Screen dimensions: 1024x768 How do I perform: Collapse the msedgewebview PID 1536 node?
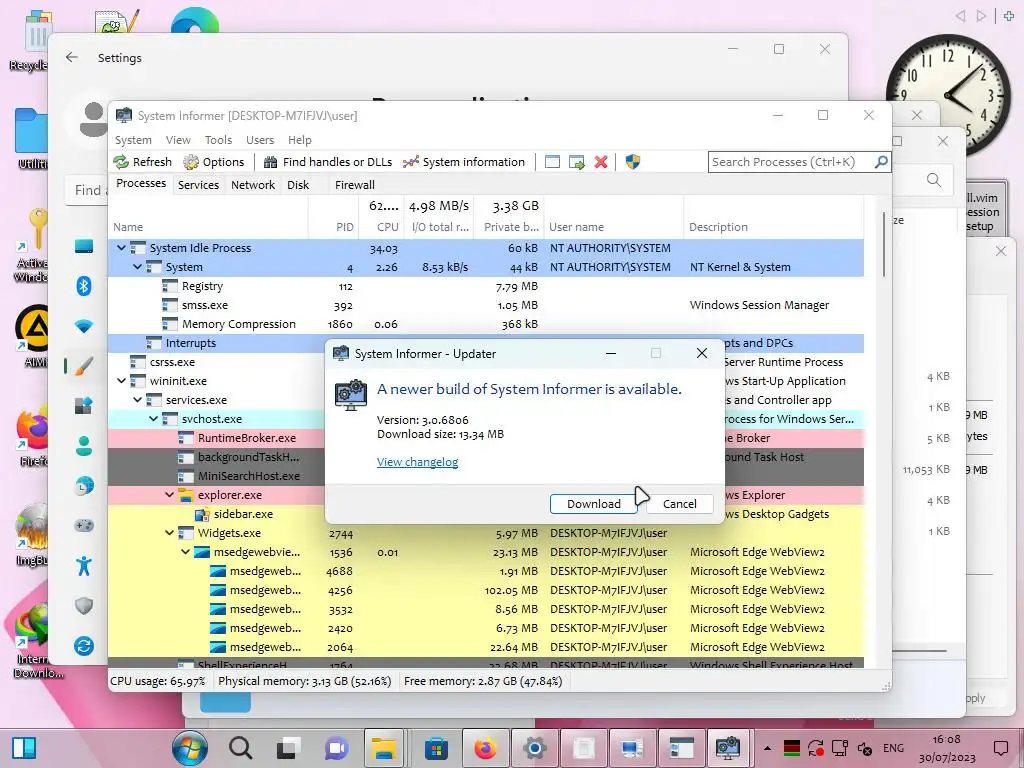coord(185,551)
